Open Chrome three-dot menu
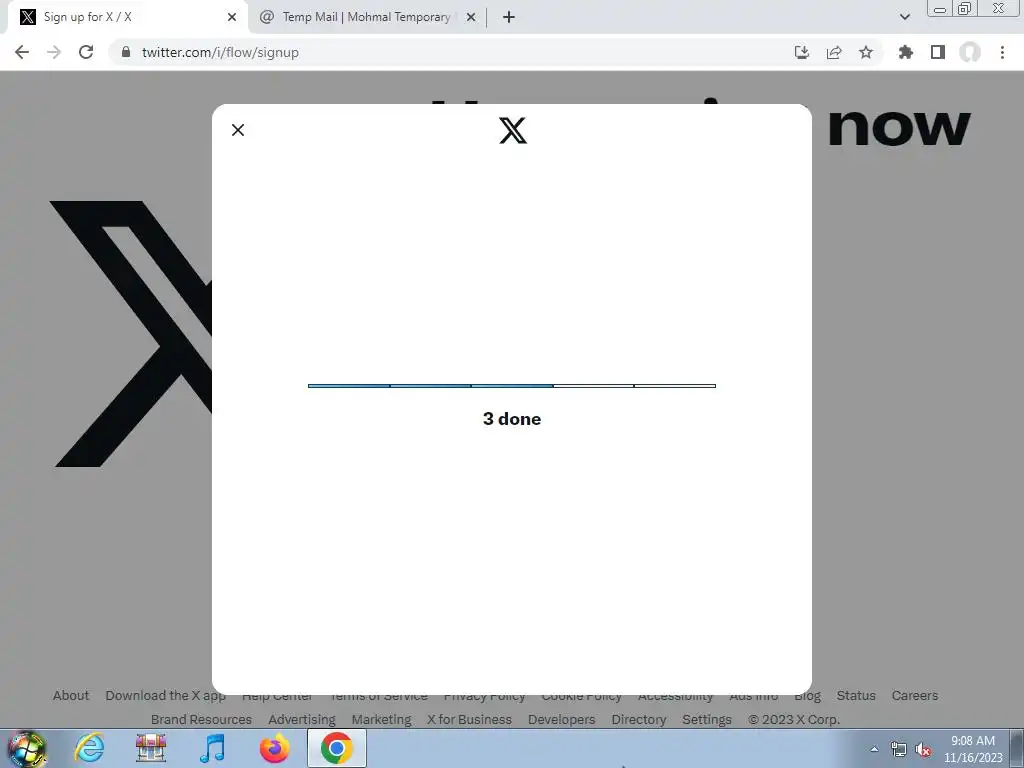This screenshot has height=768, width=1024. pyautogui.click(x=1002, y=52)
